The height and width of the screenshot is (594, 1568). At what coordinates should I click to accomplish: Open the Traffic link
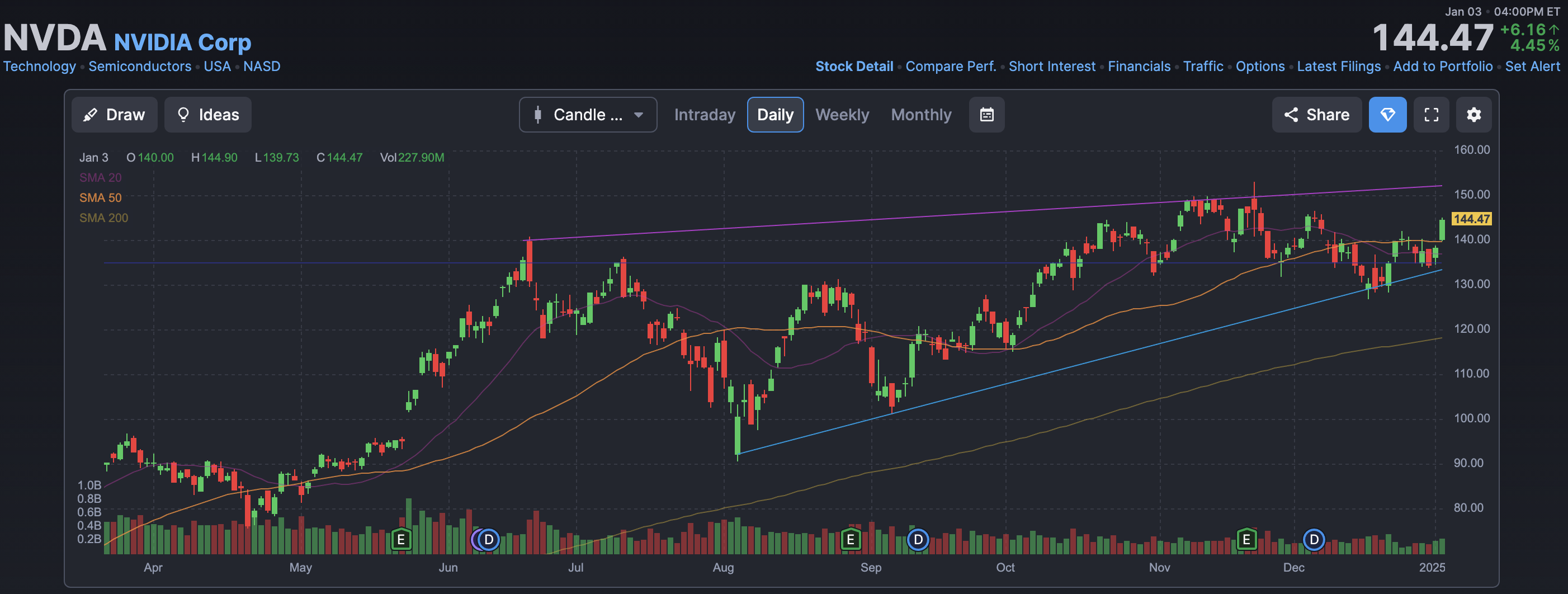click(1203, 67)
